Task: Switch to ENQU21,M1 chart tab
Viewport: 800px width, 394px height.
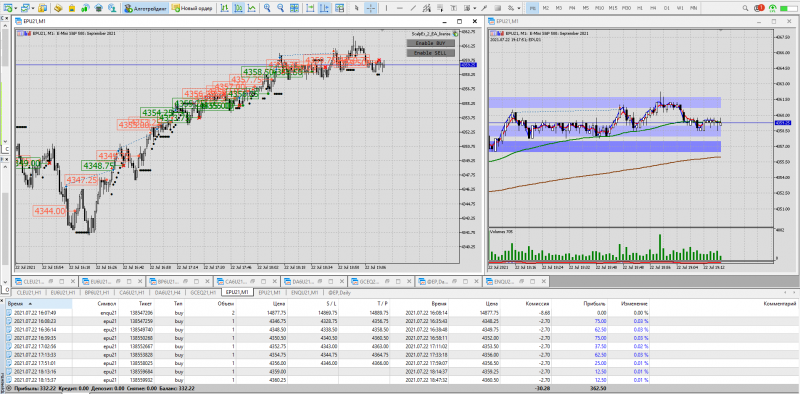Action: (305, 292)
